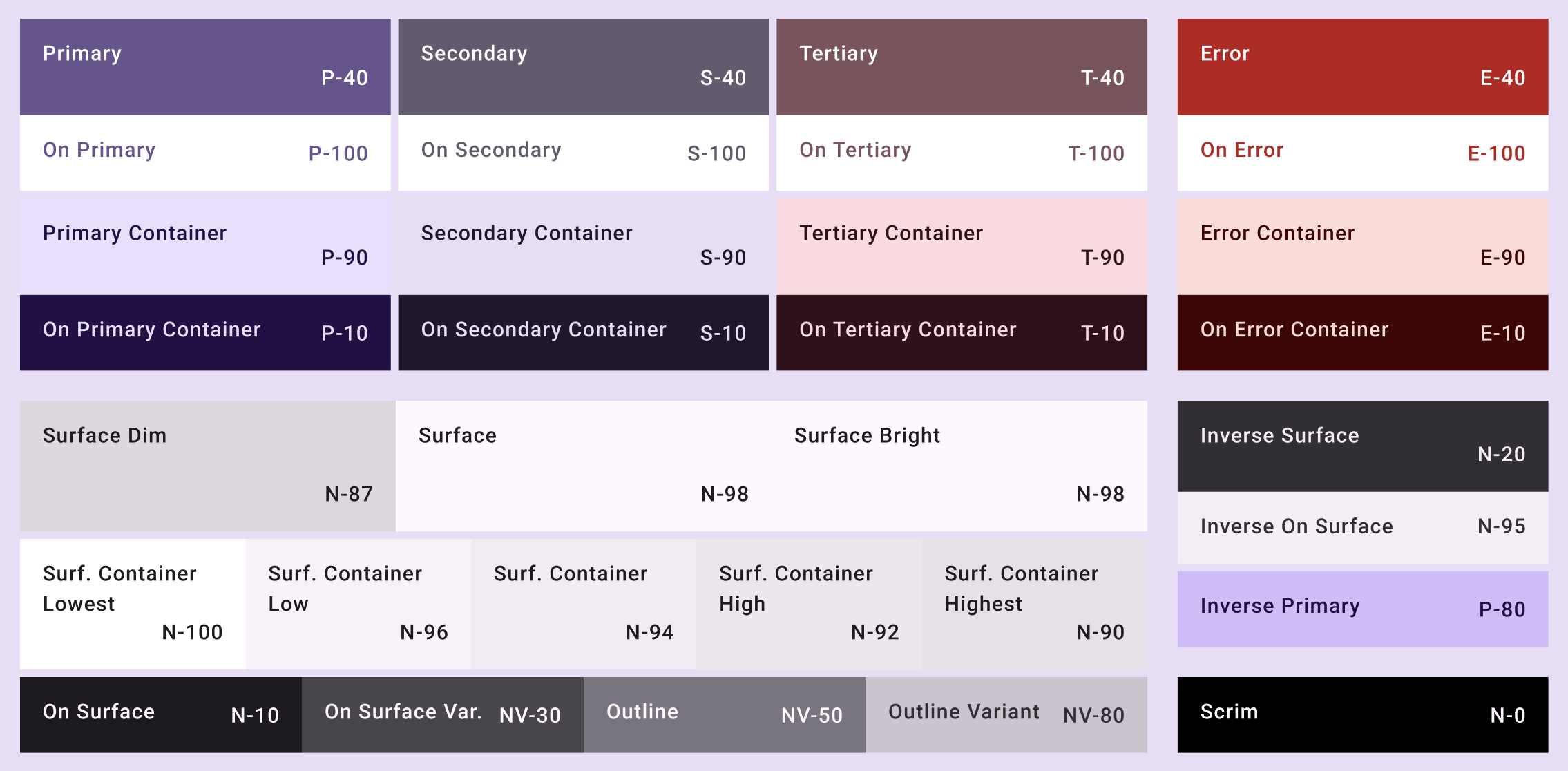This screenshot has width=1568, height=771.
Task: Select the black Scrim N-0 swatch
Action: (x=1362, y=714)
